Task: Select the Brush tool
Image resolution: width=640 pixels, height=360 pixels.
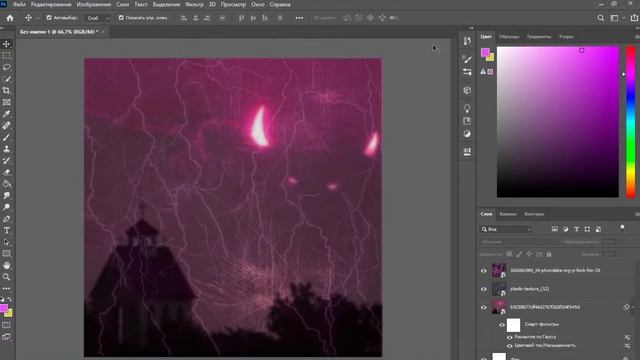Action: tap(7, 138)
